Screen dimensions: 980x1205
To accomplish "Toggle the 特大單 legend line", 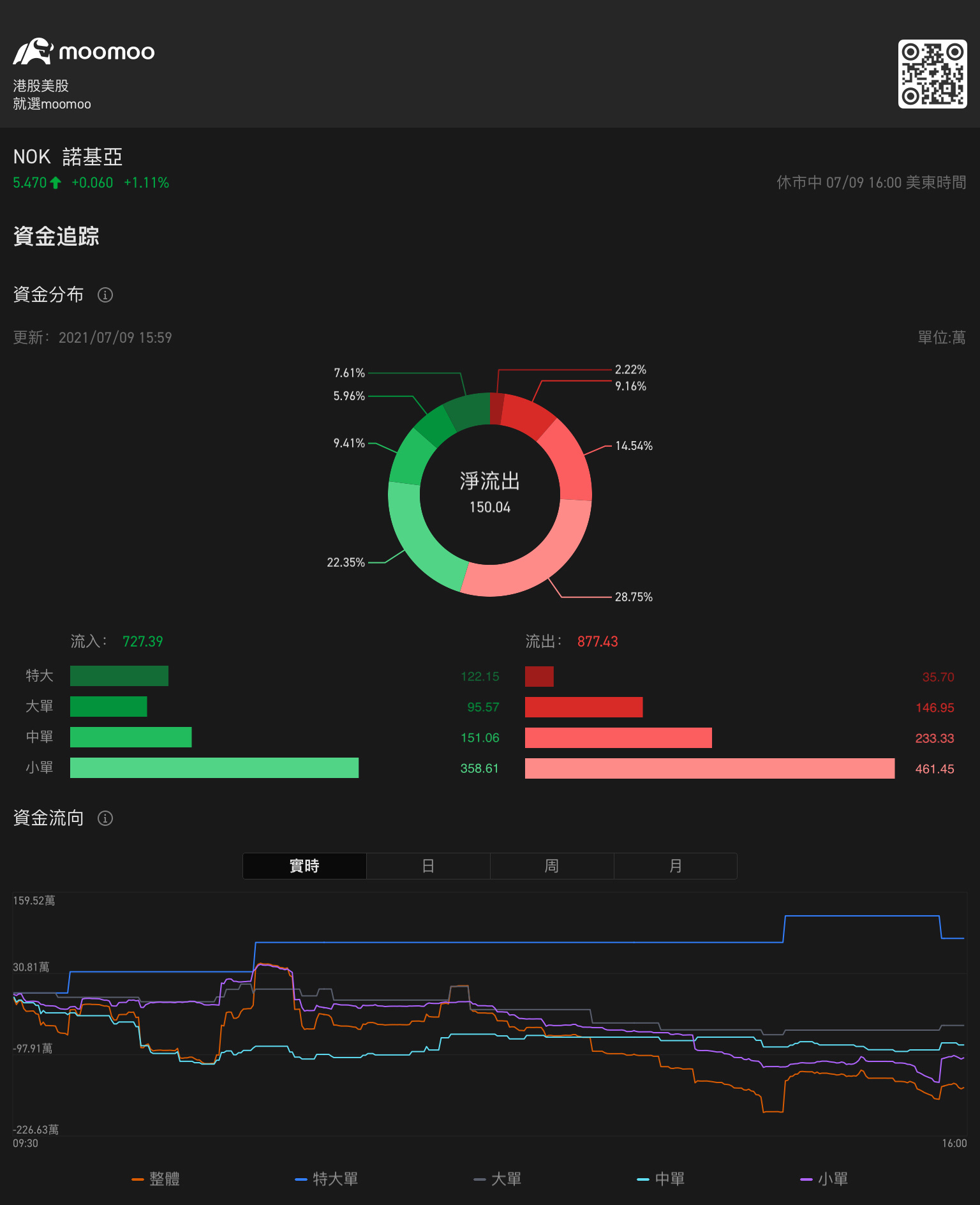I will click(x=327, y=1179).
